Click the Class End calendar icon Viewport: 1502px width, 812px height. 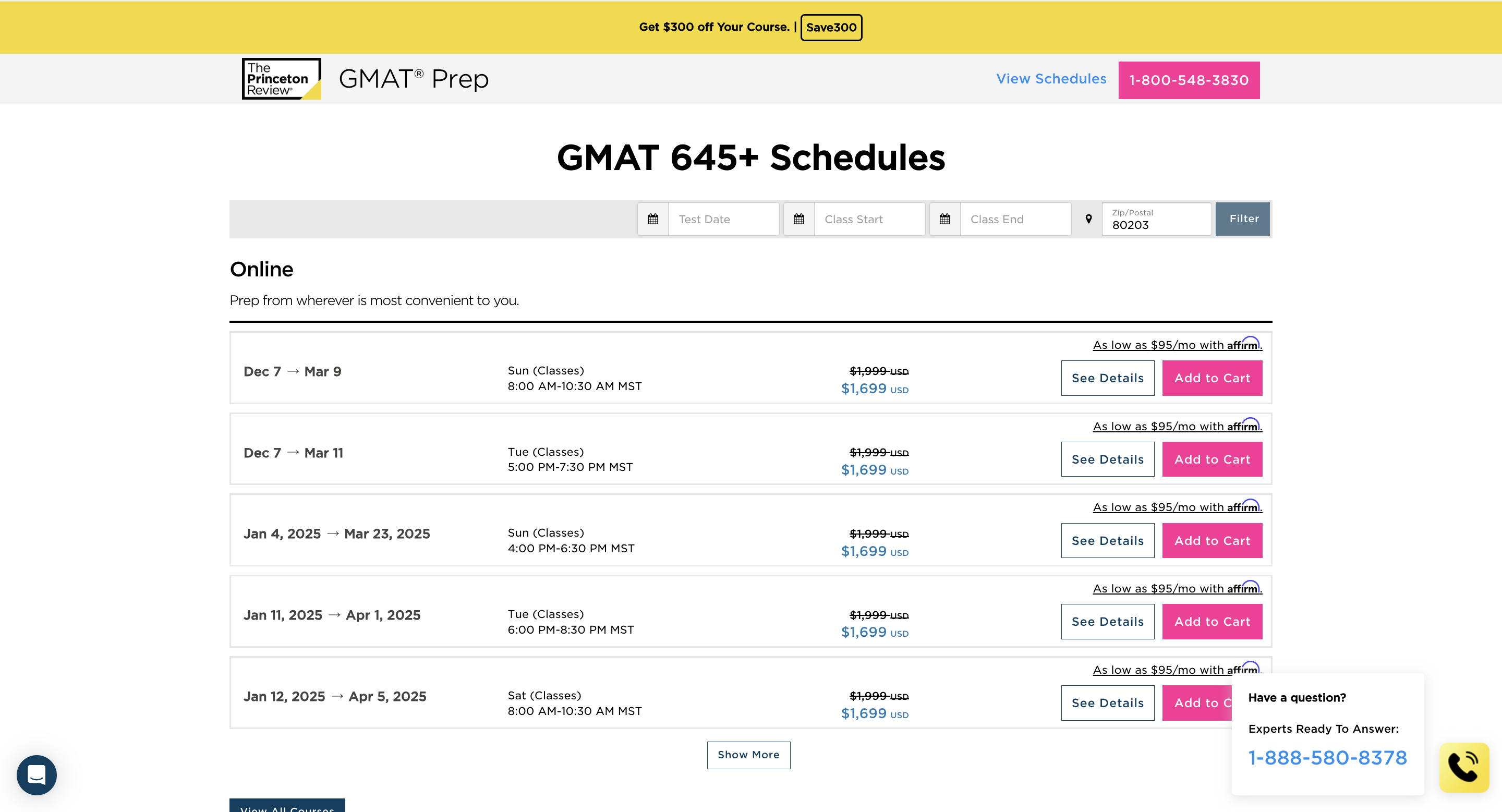tap(944, 219)
